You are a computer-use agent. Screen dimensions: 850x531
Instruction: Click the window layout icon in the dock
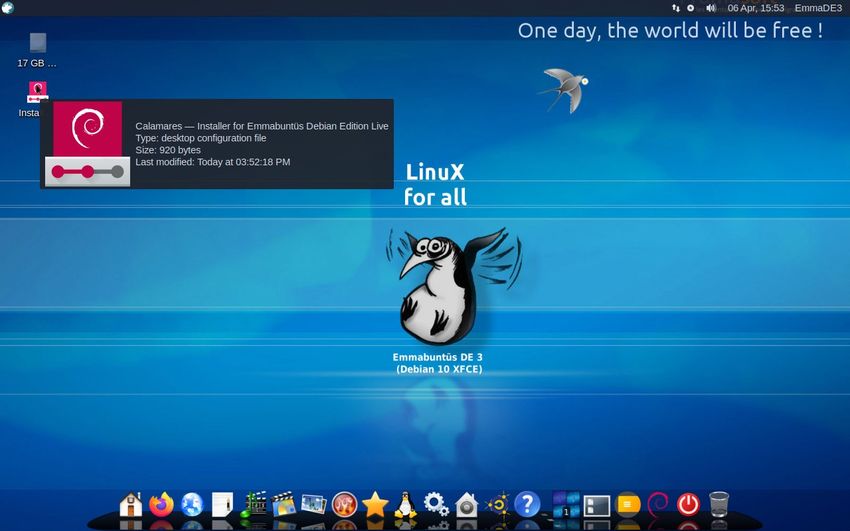(597, 506)
